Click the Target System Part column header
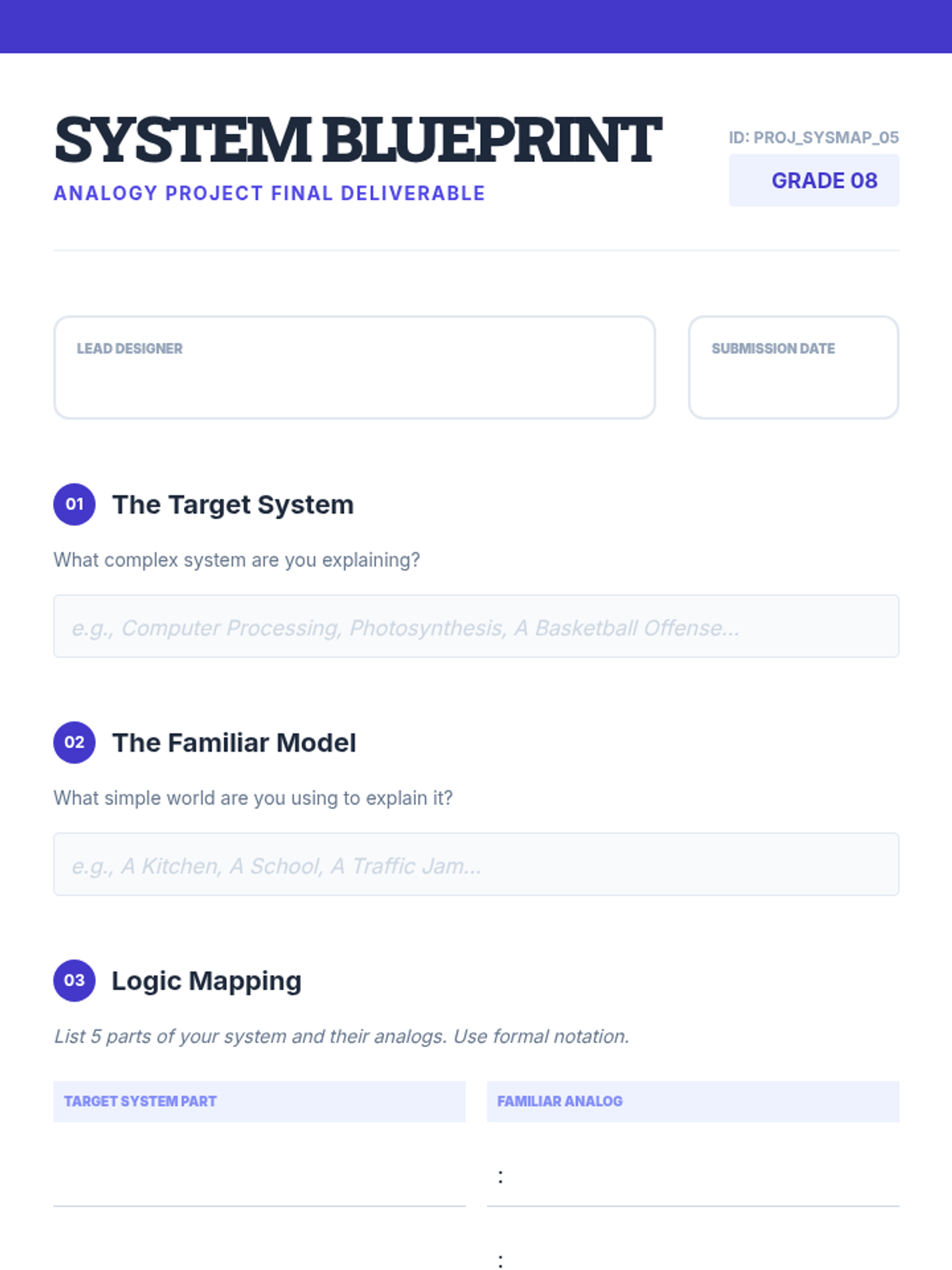Viewport: 952px width, 1270px height. tap(259, 1101)
